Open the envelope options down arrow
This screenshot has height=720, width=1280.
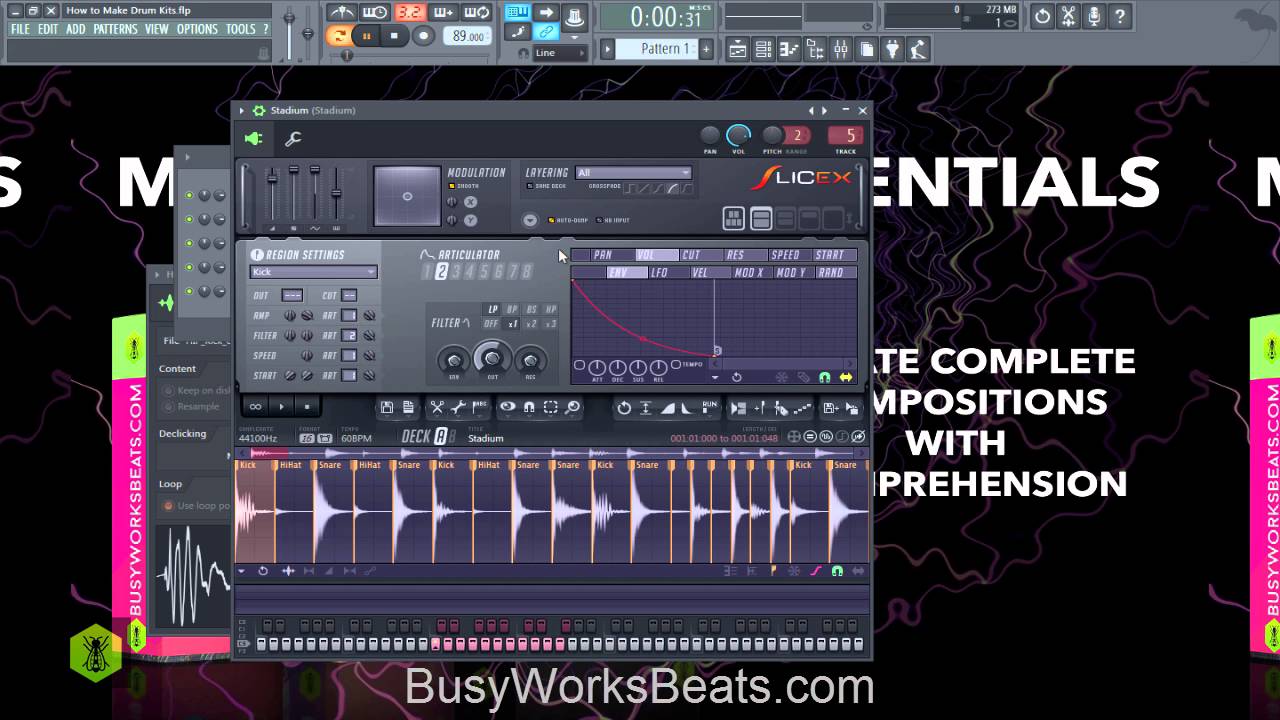pyautogui.click(x=715, y=377)
